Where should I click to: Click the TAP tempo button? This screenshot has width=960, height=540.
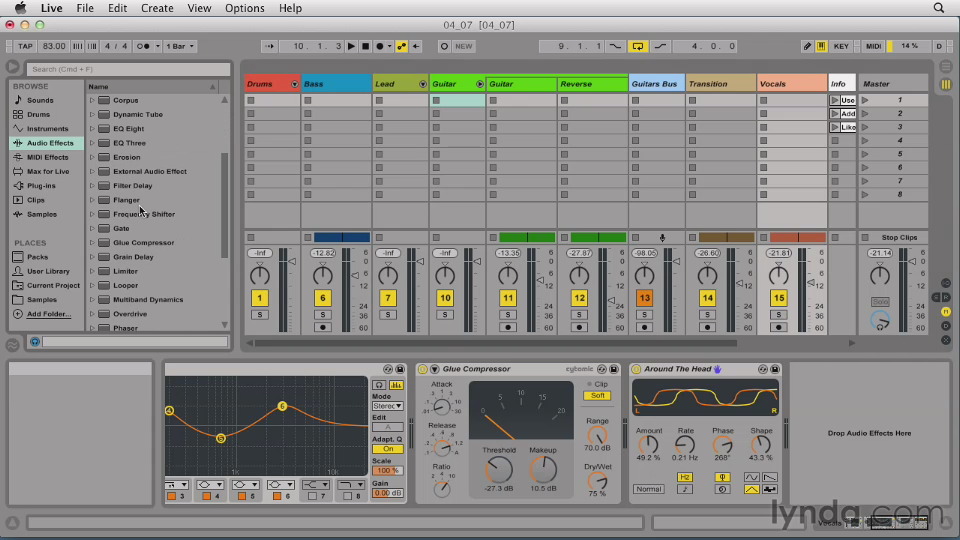pyautogui.click(x=25, y=46)
